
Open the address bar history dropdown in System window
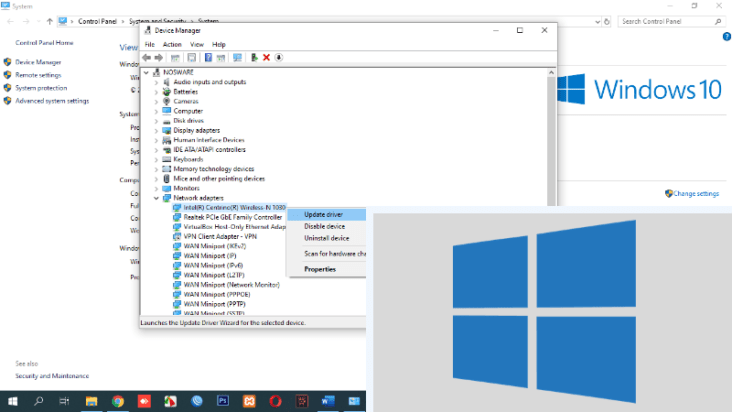coord(597,21)
